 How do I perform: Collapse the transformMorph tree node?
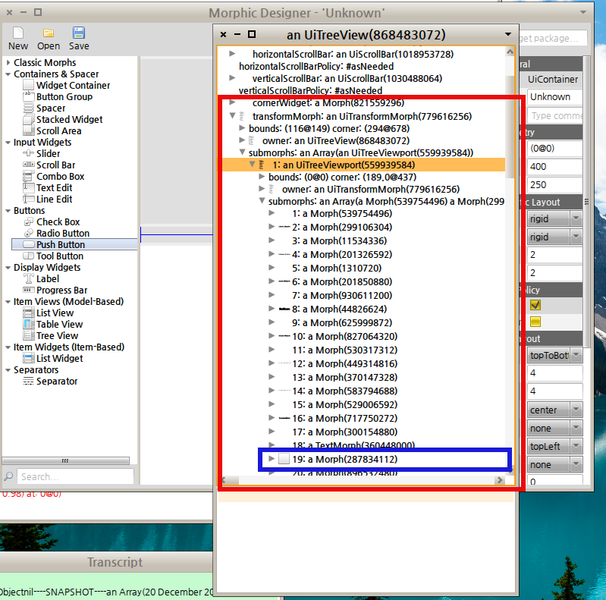click(231, 117)
